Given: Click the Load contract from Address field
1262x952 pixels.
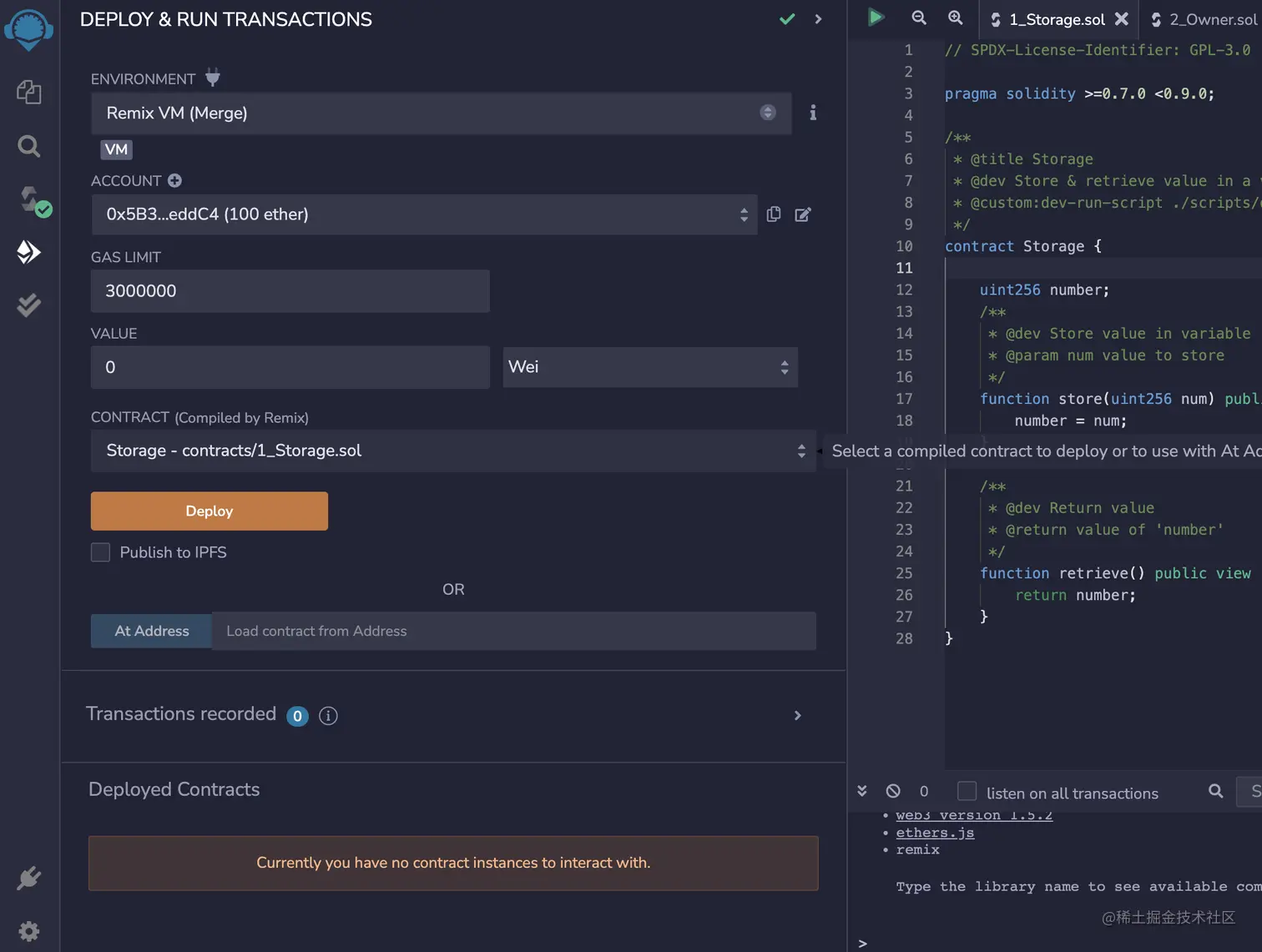Looking at the screenshot, I should click(x=514, y=631).
